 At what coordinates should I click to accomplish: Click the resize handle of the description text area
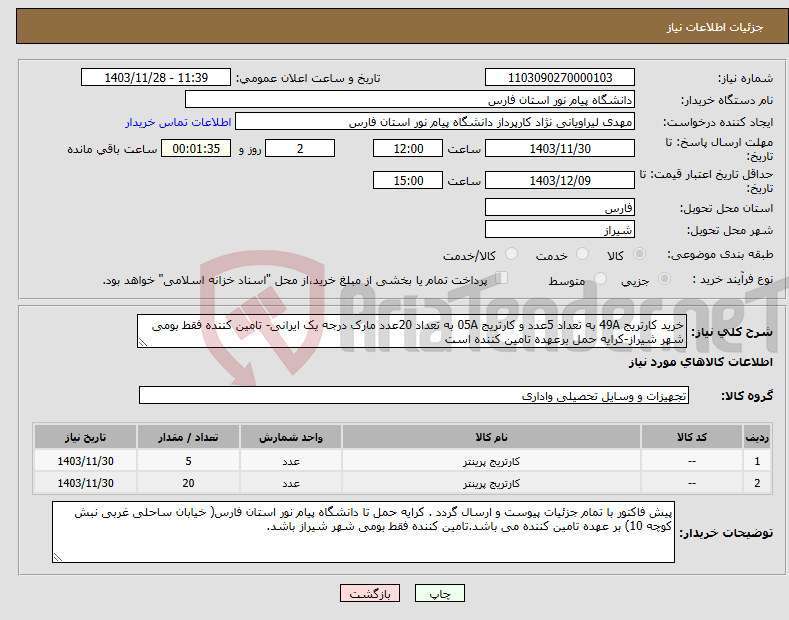click(x=142, y=343)
